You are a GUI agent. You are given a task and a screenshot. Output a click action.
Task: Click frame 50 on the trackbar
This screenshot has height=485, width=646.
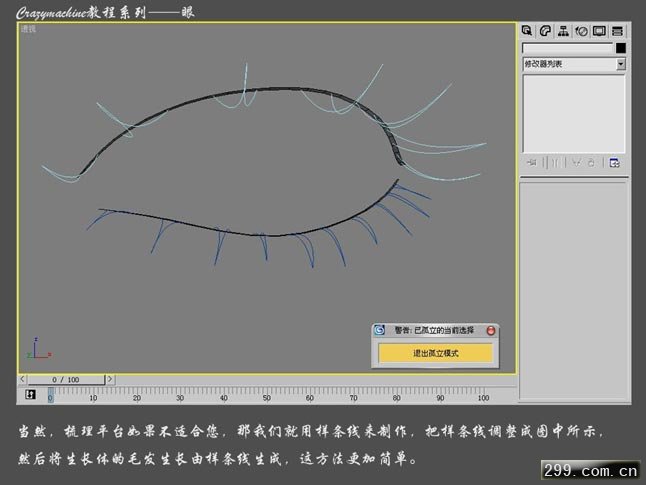click(267, 398)
